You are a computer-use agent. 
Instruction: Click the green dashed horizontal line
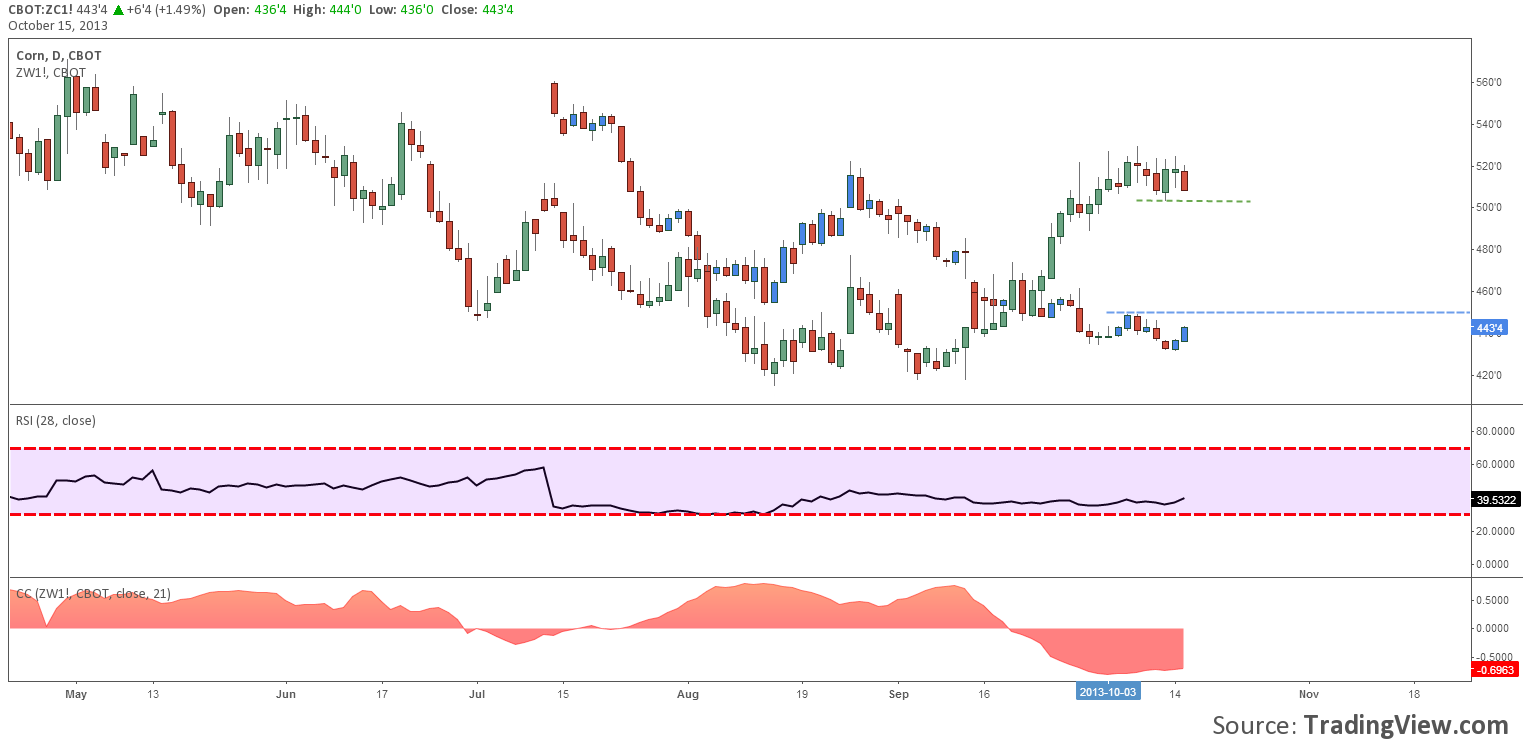click(x=1193, y=201)
